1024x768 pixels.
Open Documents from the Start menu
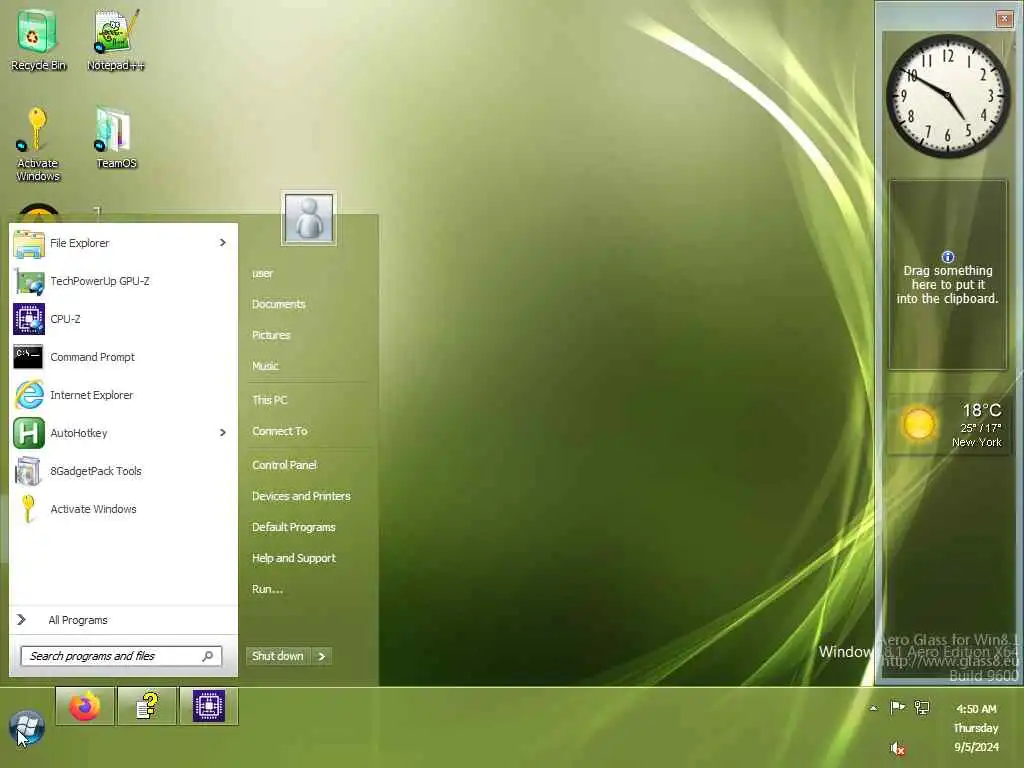click(x=278, y=304)
